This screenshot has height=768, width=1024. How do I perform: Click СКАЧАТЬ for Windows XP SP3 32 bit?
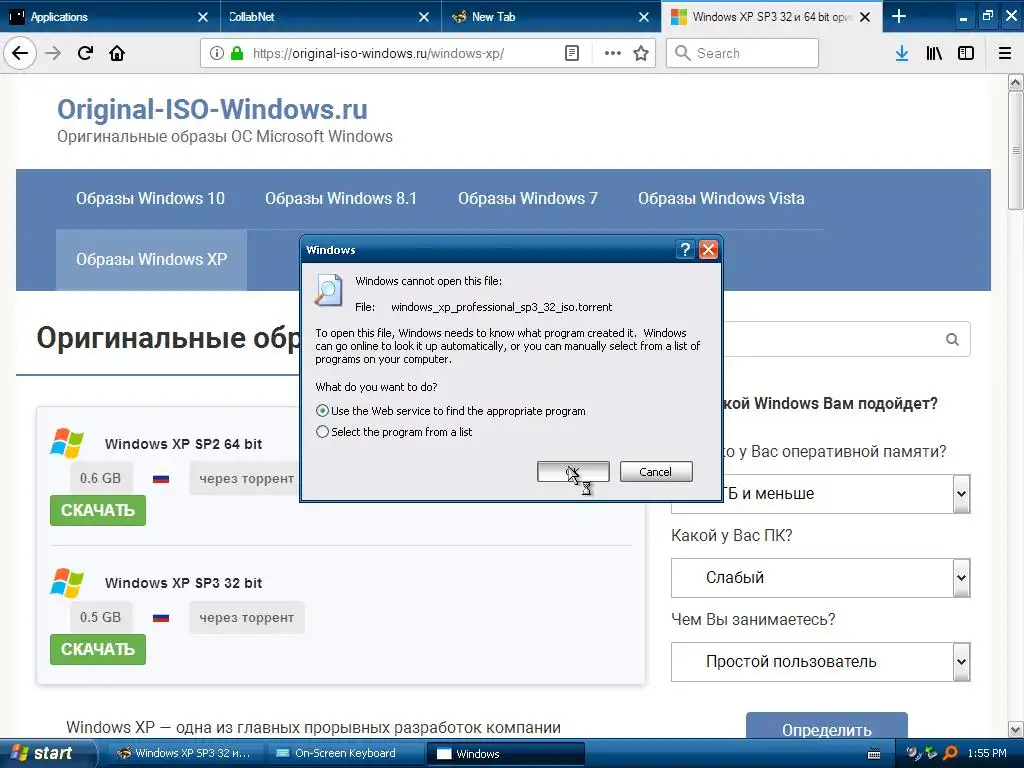pos(98,649)
